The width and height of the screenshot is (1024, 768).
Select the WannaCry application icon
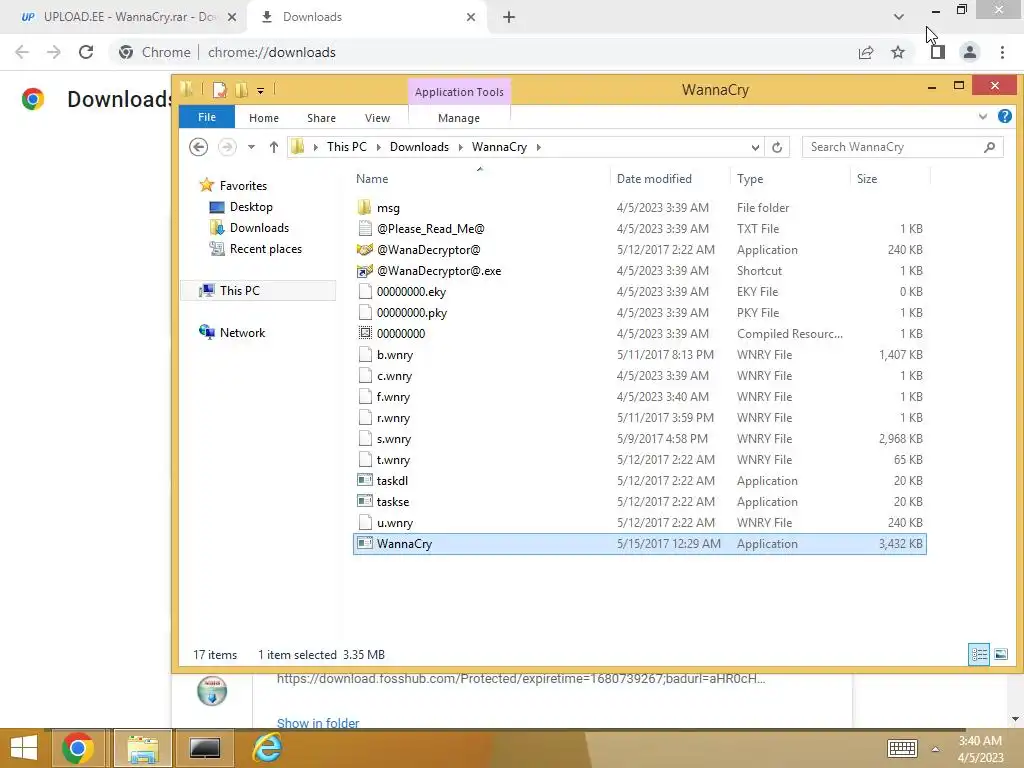point(364,543)
